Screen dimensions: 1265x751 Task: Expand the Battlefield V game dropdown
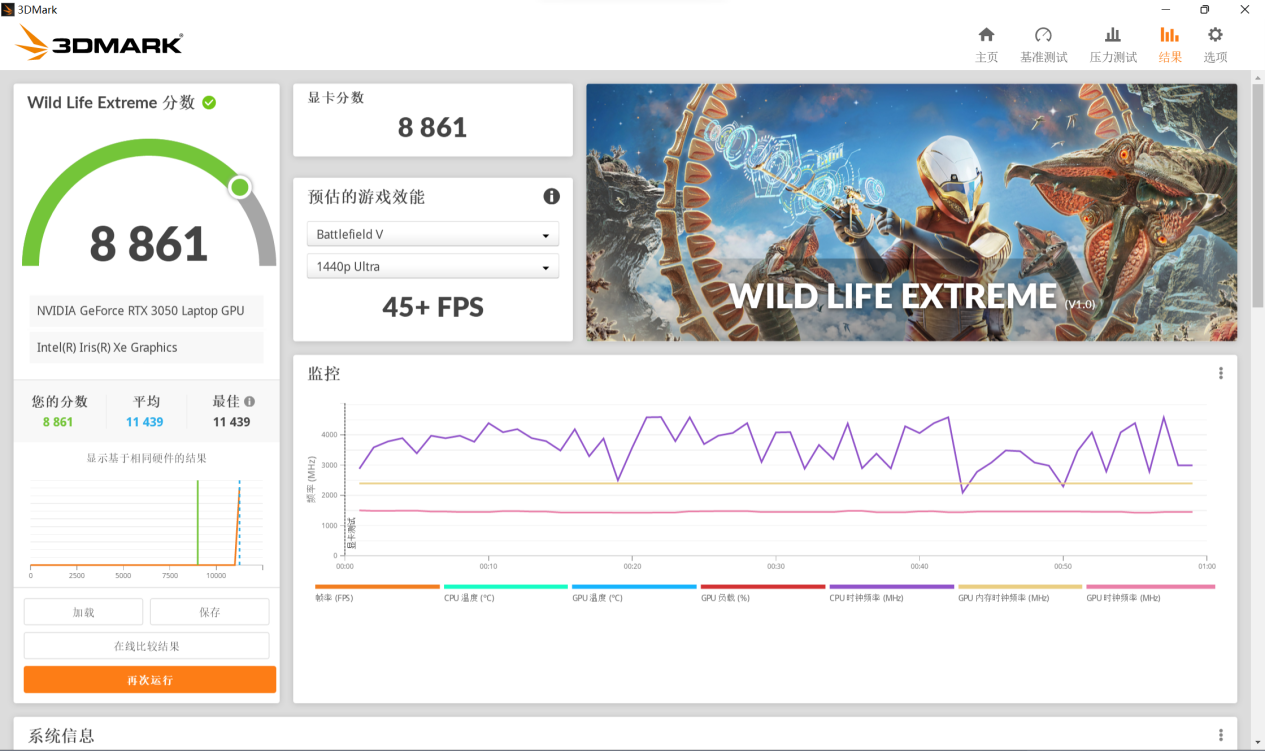(x=432, y=234)
